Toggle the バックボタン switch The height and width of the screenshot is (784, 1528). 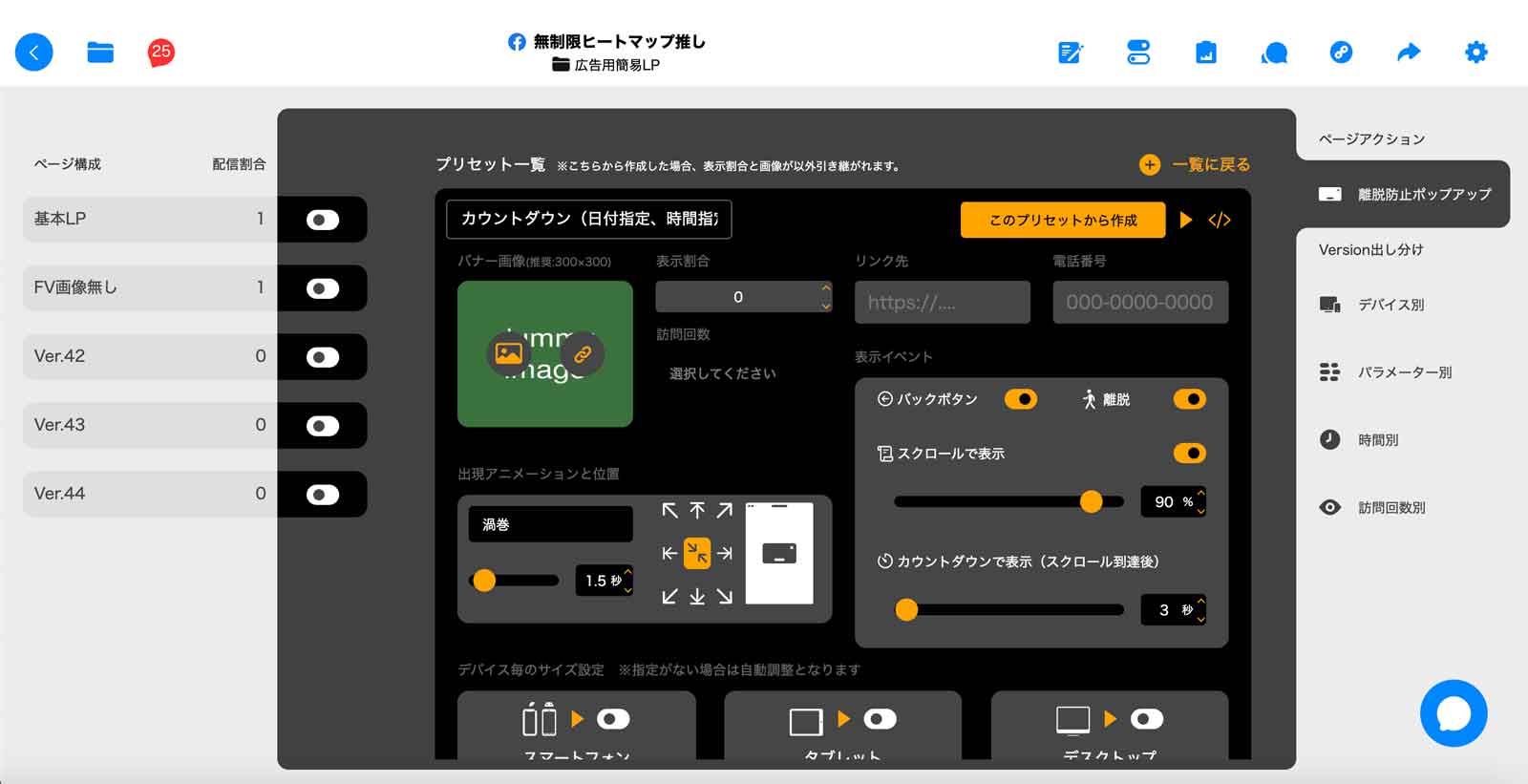coord(1021,399)
